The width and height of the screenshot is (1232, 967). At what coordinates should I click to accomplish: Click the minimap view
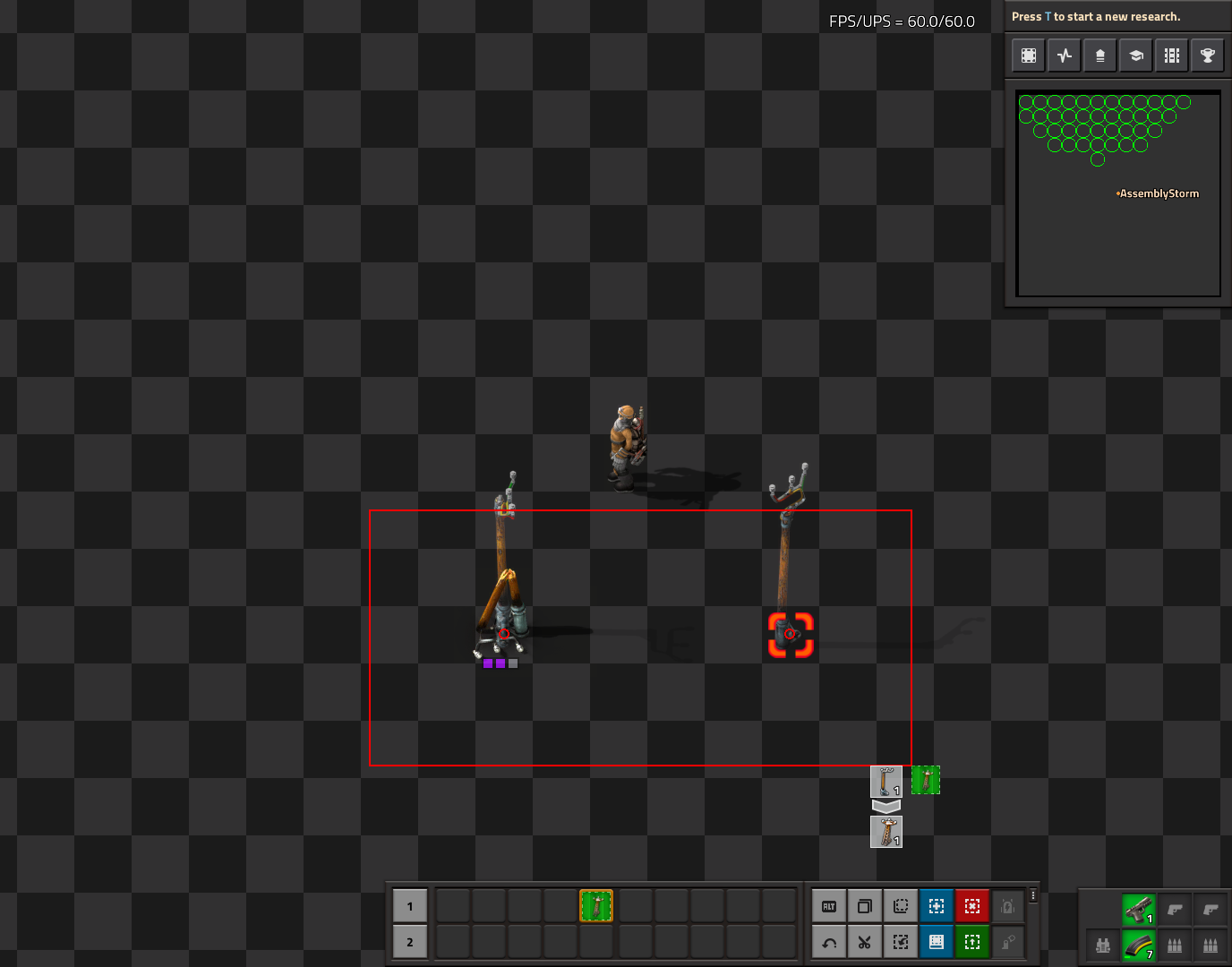(1119, 194)
